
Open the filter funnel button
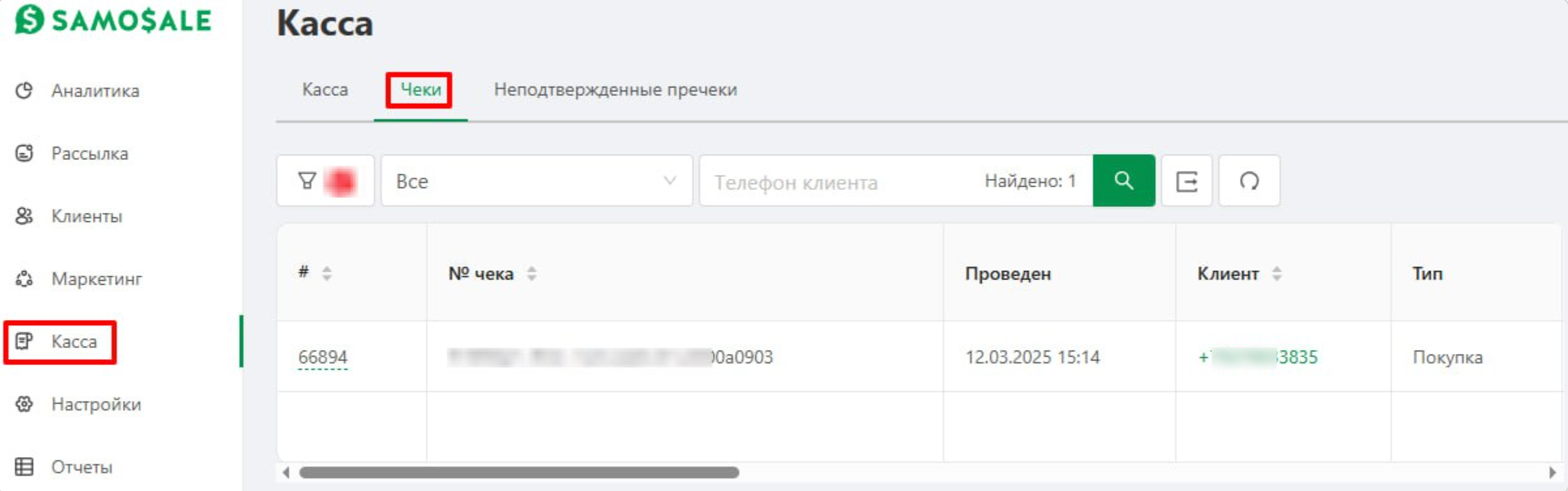pyautogui.click(x=325, y=181)
